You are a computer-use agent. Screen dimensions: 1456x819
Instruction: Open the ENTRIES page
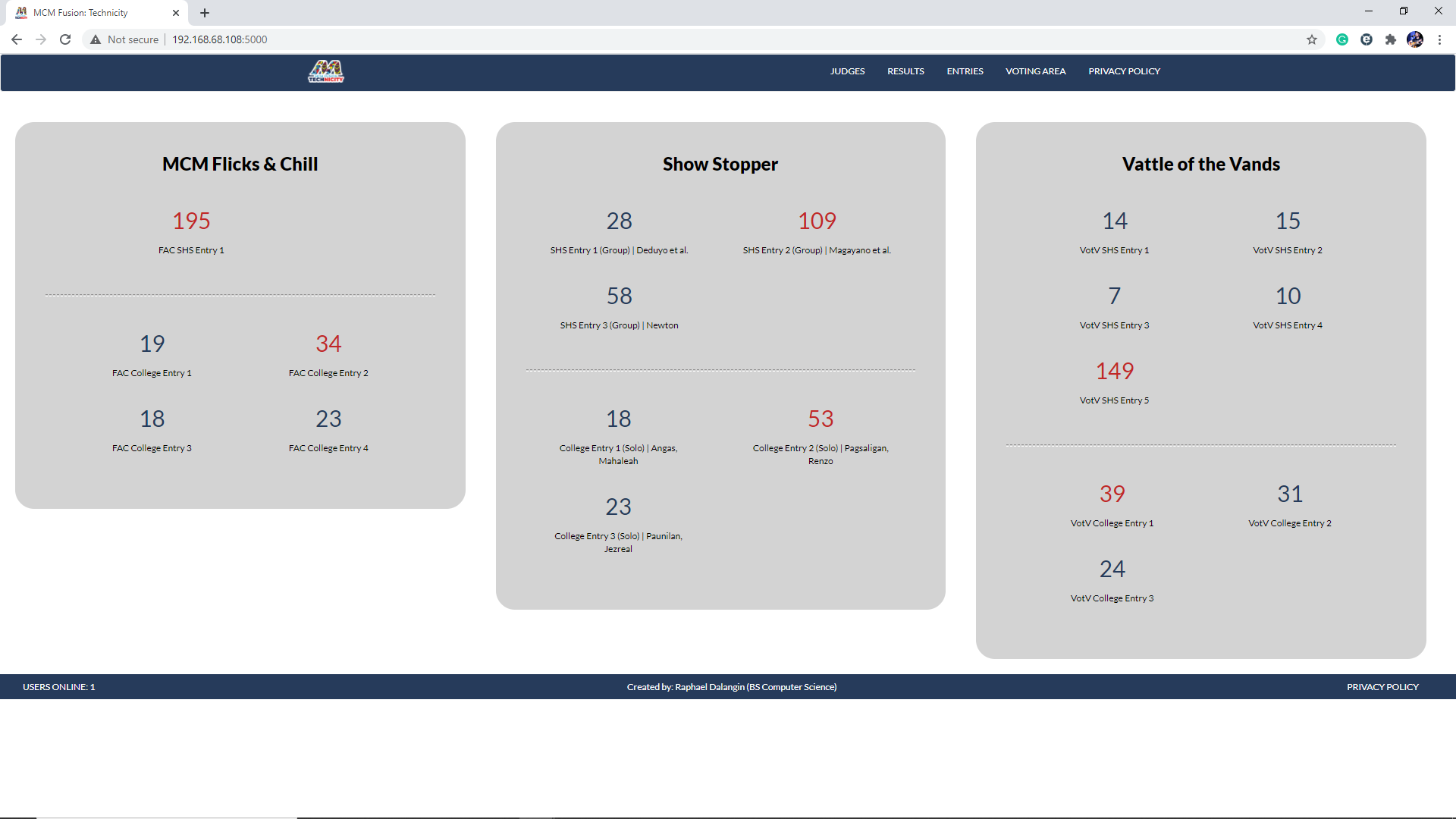pos(964,71)
